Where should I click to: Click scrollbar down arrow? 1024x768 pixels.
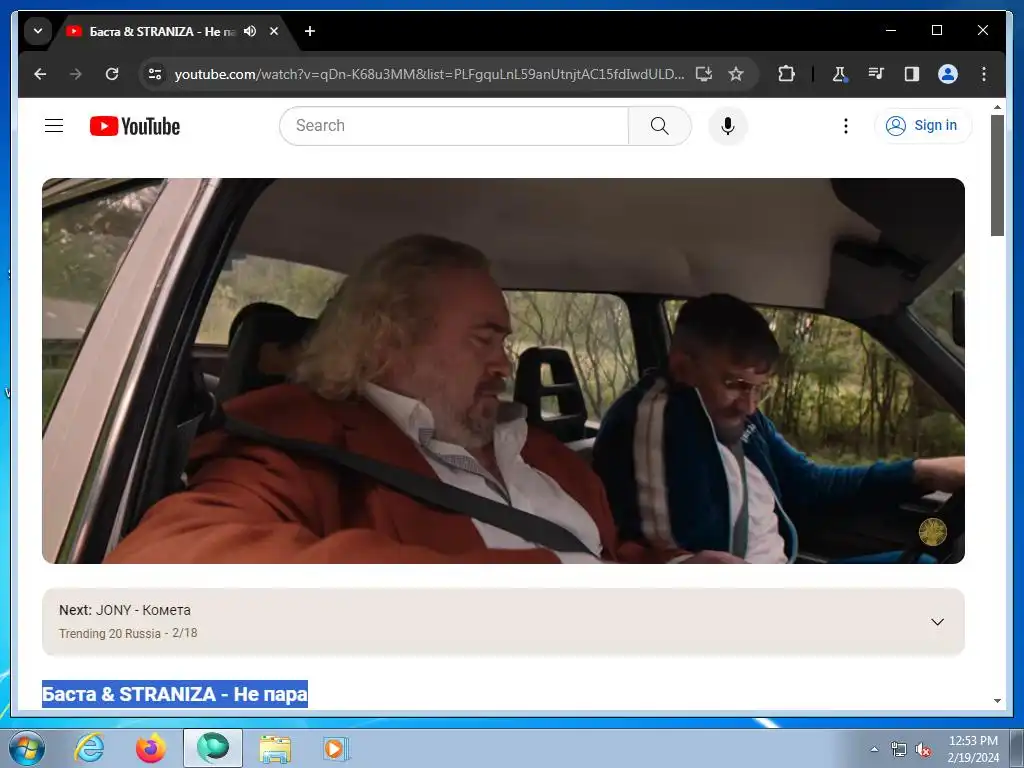point(997,701)
